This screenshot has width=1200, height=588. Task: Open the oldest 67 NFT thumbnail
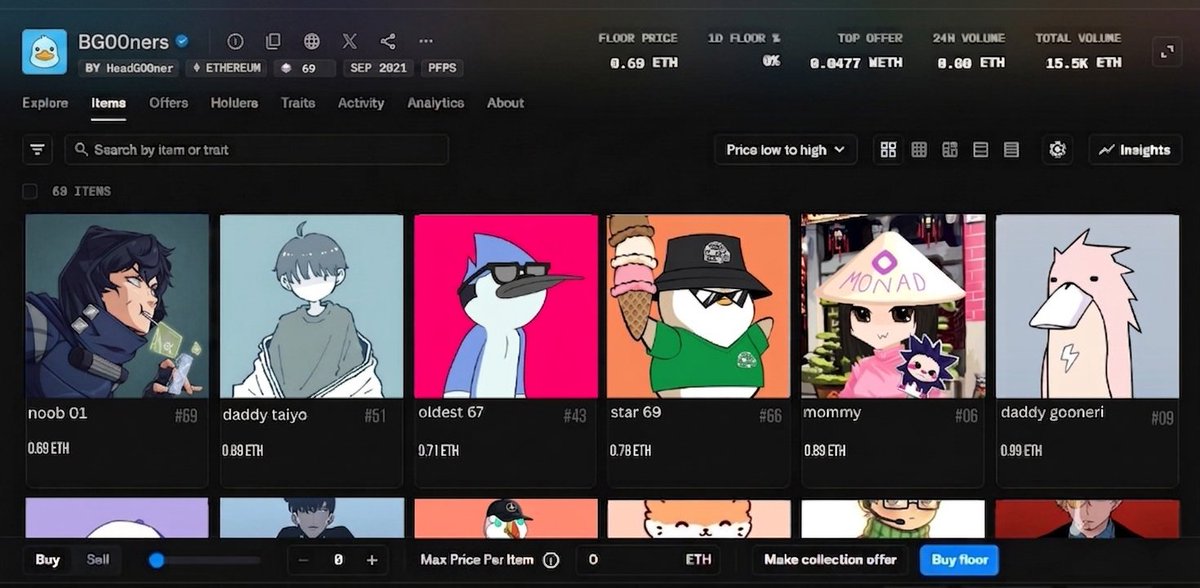(506, 306)
